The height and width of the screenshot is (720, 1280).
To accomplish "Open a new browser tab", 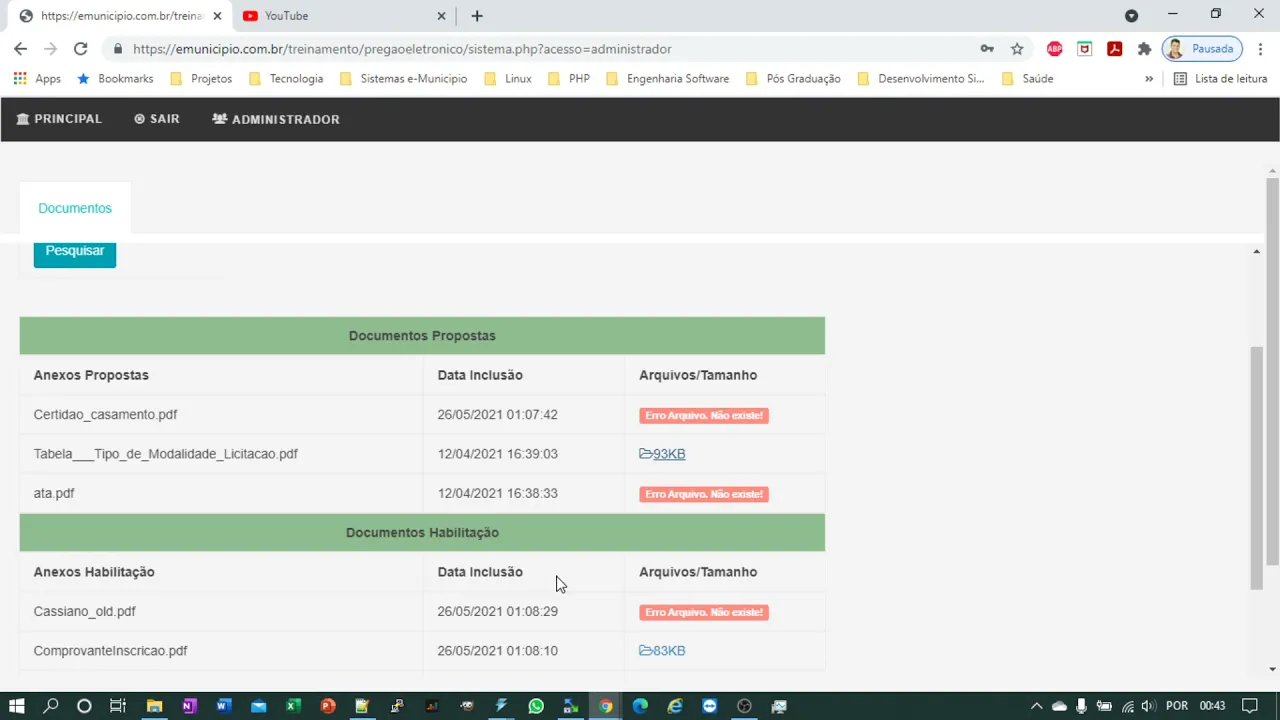I will pos(477,16).
